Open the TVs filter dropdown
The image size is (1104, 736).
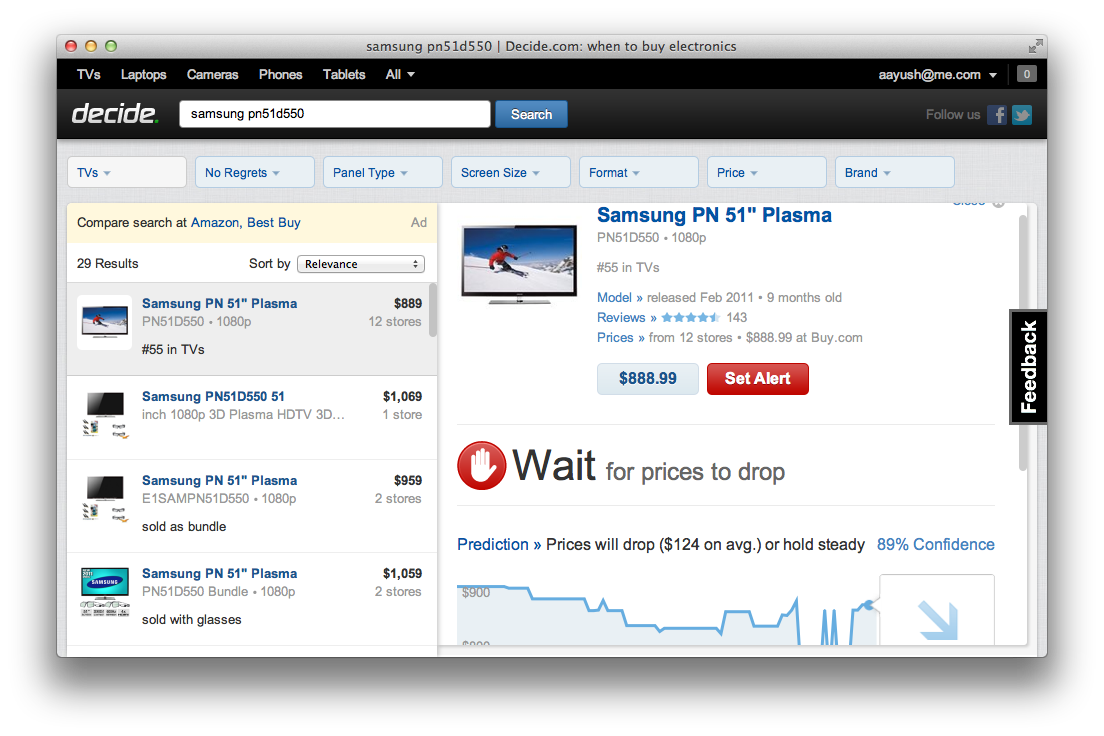127,173
